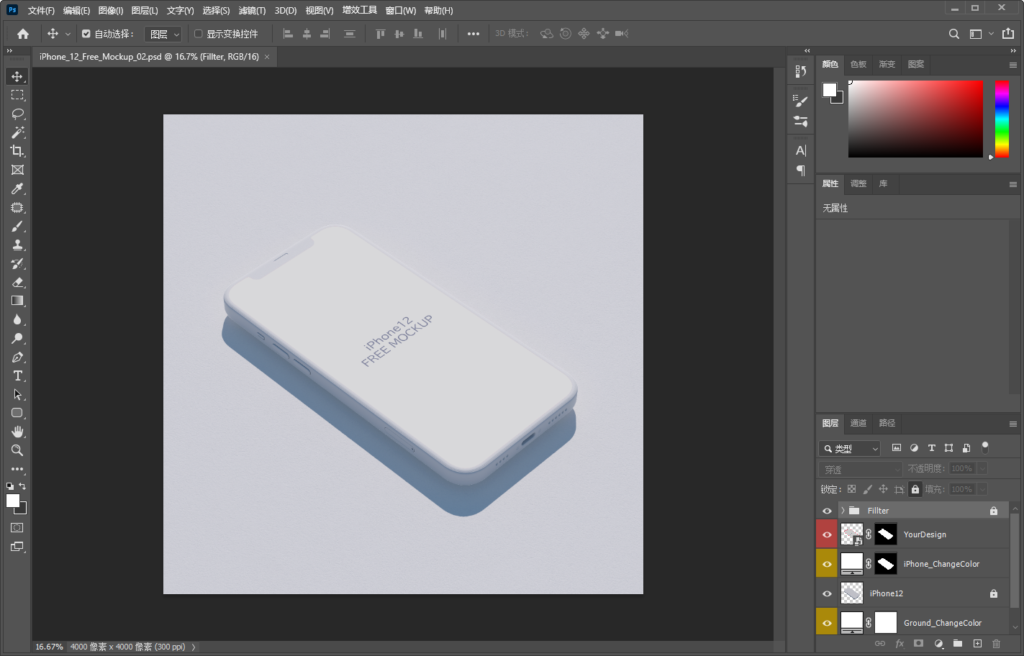Select the Horizontal Type tool

[17, 376]
